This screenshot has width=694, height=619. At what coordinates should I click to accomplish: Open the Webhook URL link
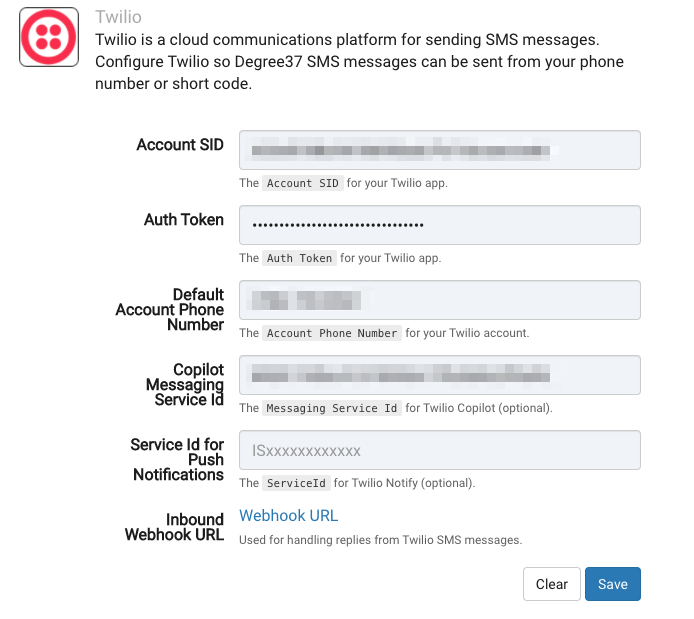[x=289, y=515]
